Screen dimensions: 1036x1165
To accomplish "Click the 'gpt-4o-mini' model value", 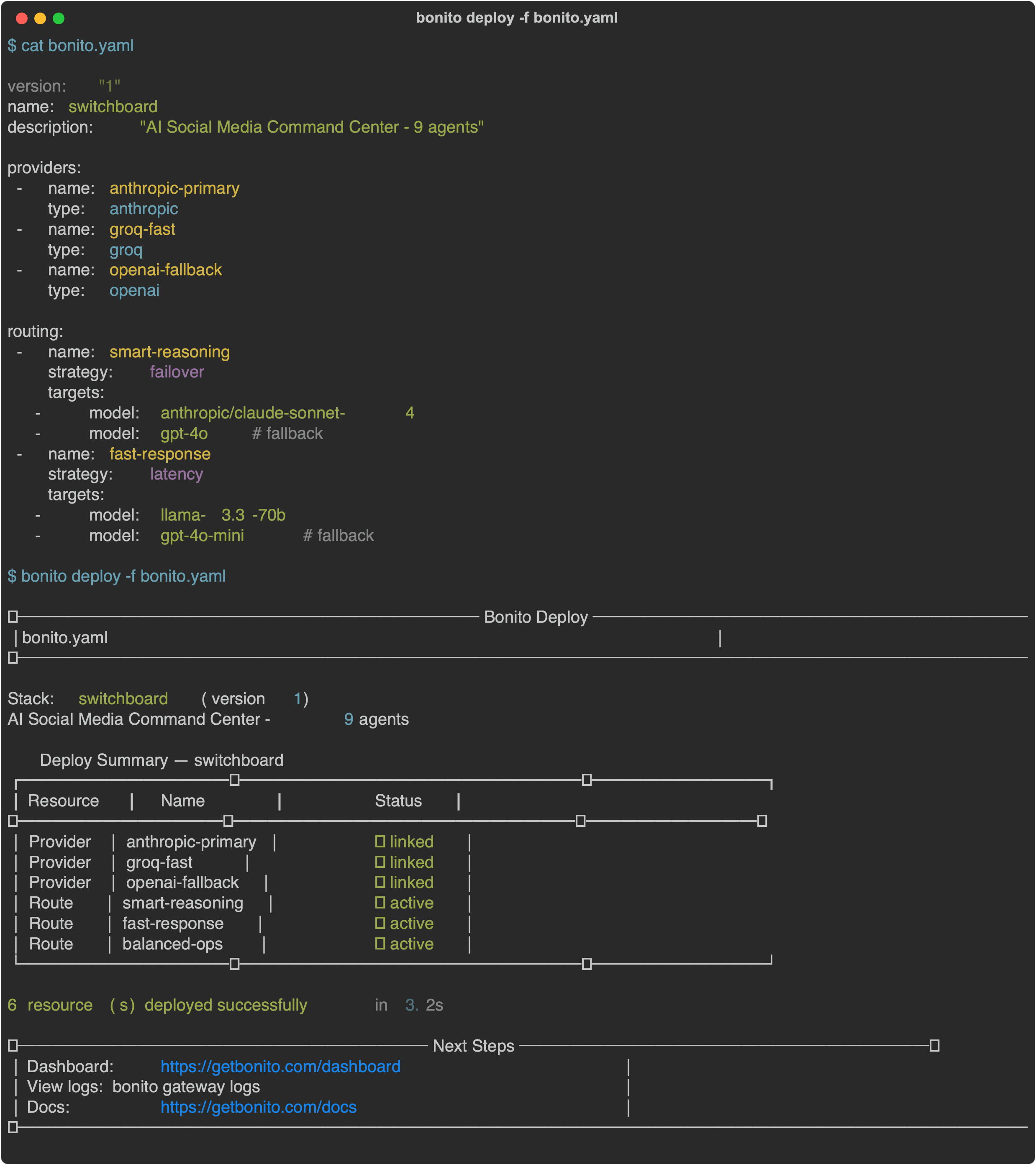I will coord(202,536).
